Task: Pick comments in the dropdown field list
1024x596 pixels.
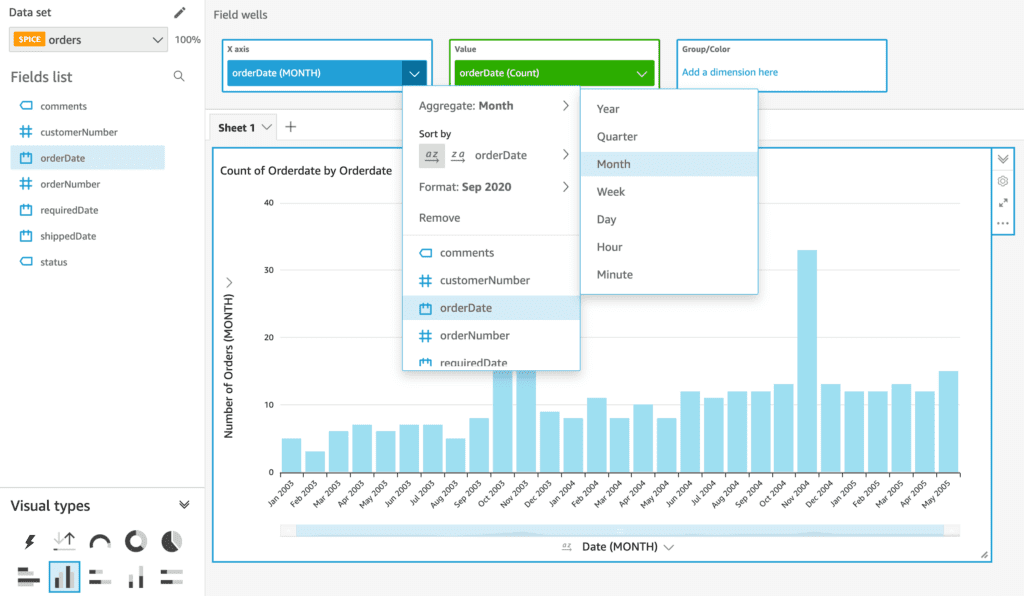Action: [x=491, y=253]
